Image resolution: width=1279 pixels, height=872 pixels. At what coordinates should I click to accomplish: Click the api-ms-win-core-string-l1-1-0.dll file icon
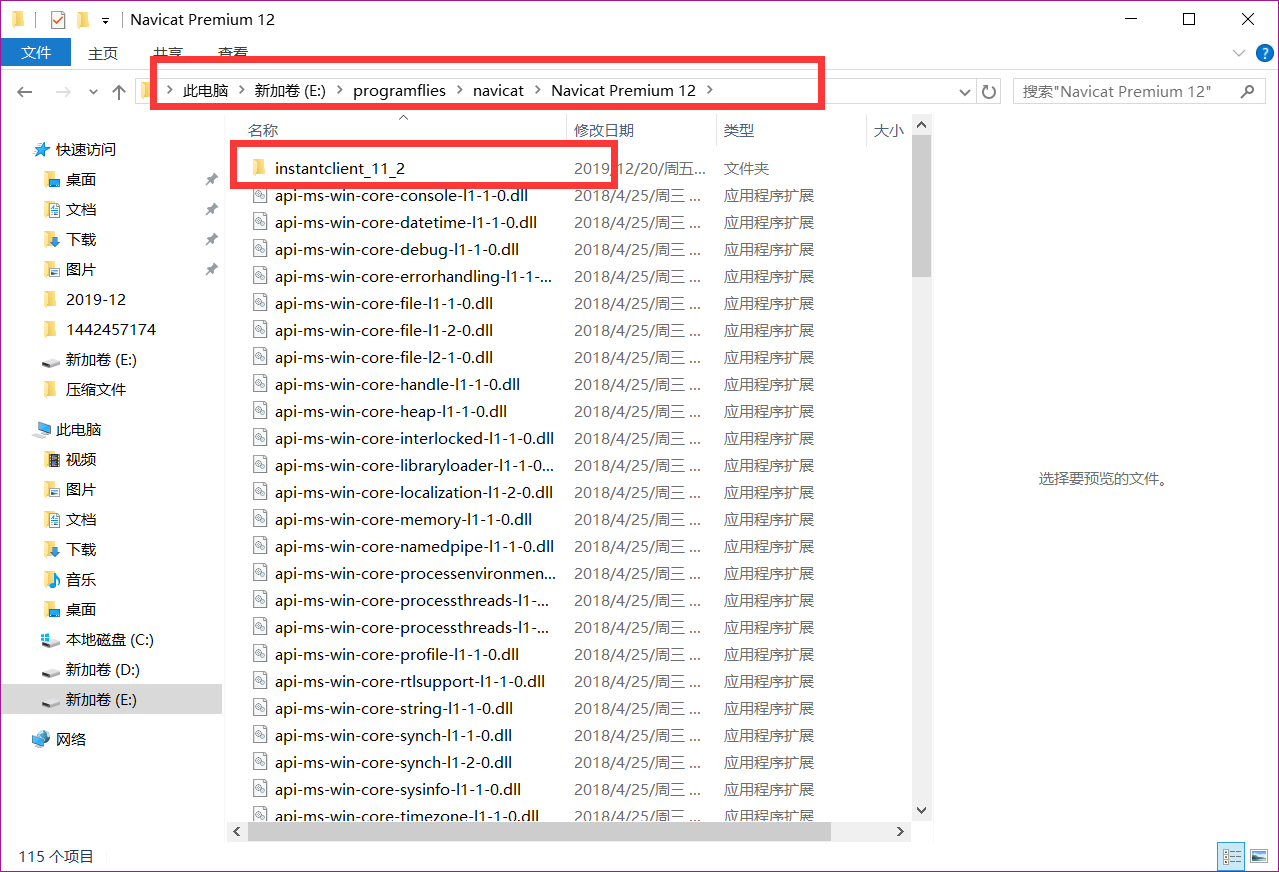(259, 709)
